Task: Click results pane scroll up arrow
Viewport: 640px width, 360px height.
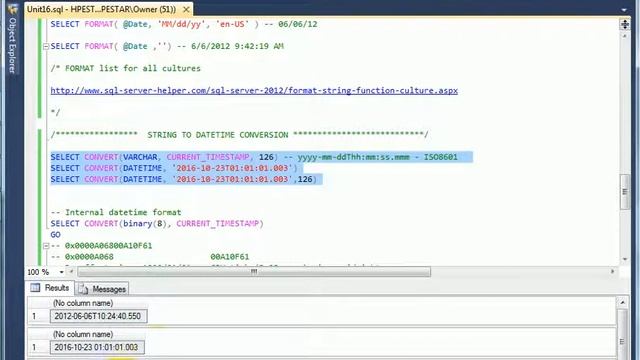Action: pos(622,303)
